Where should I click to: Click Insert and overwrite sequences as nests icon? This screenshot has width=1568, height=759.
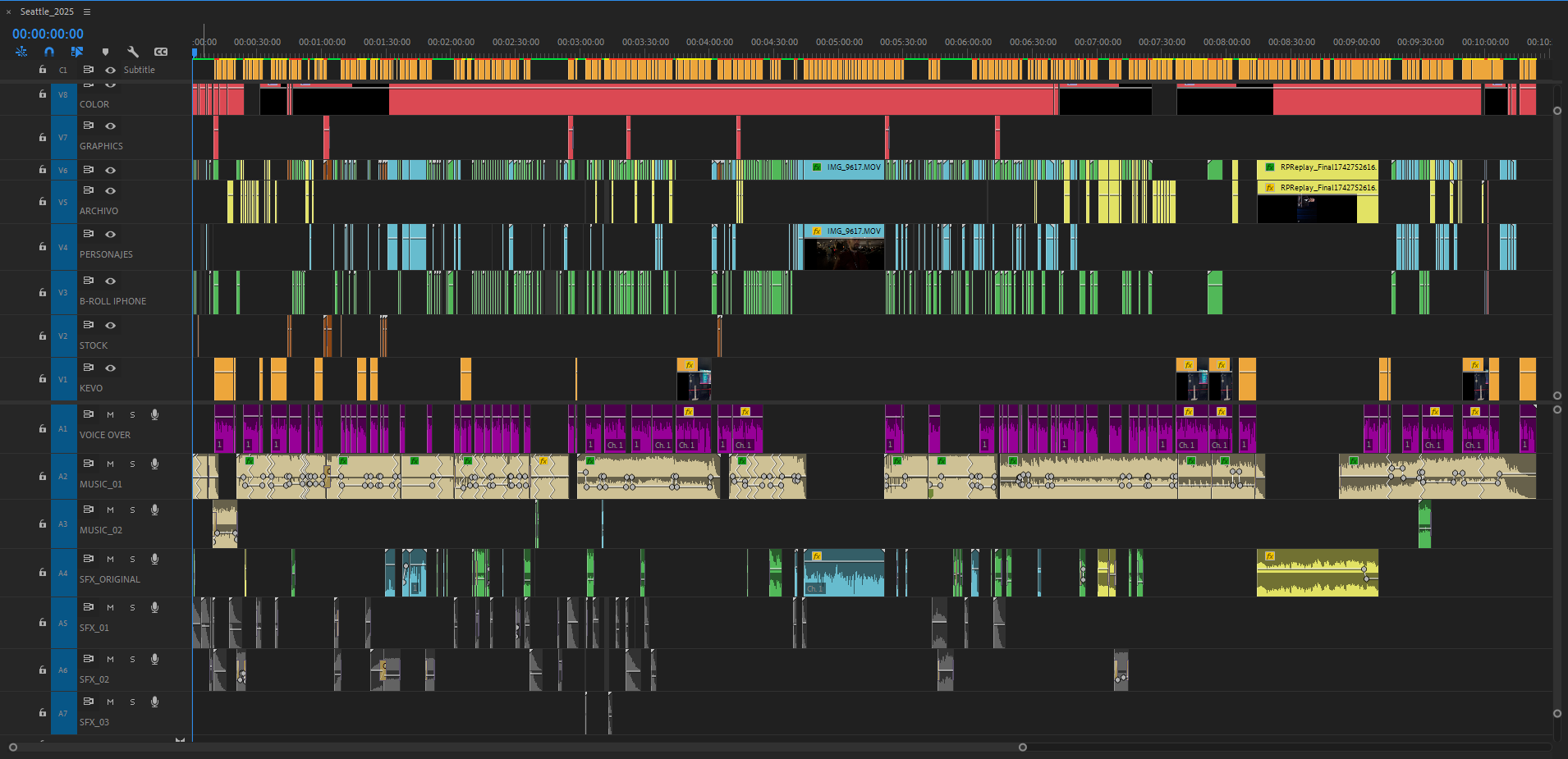(x=21, y=52)
